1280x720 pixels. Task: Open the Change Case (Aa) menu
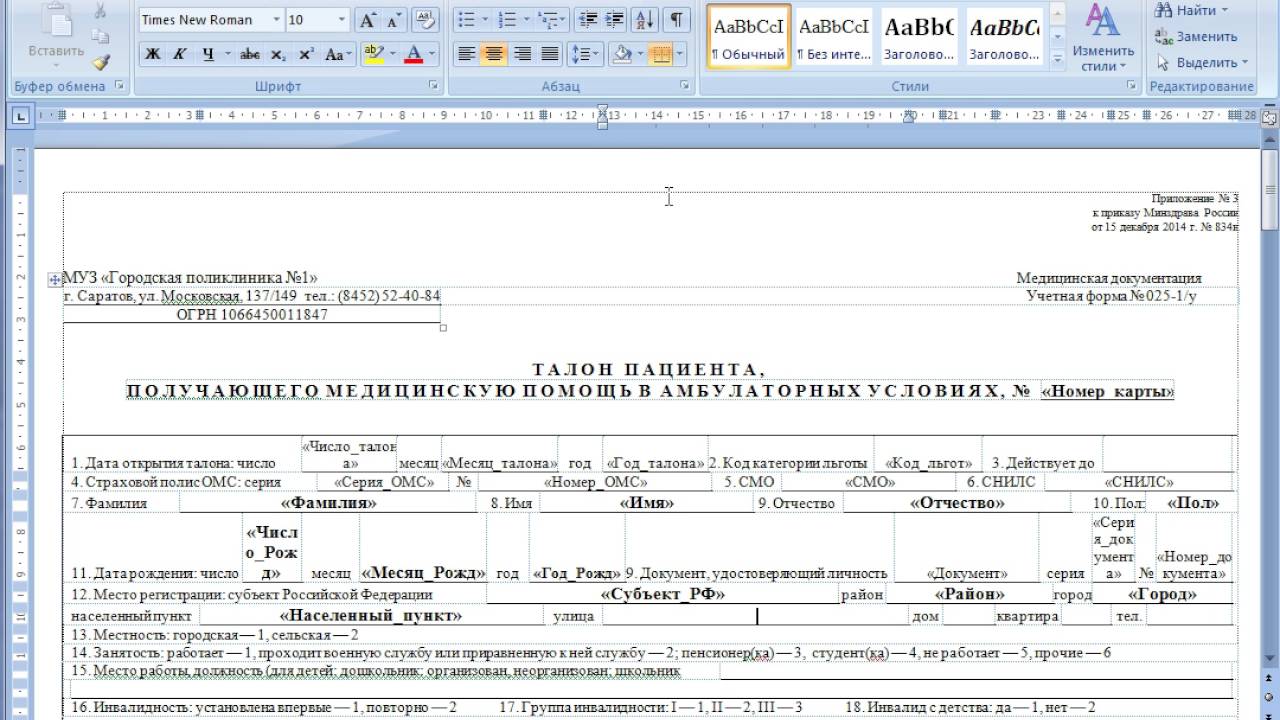point(337,54)
